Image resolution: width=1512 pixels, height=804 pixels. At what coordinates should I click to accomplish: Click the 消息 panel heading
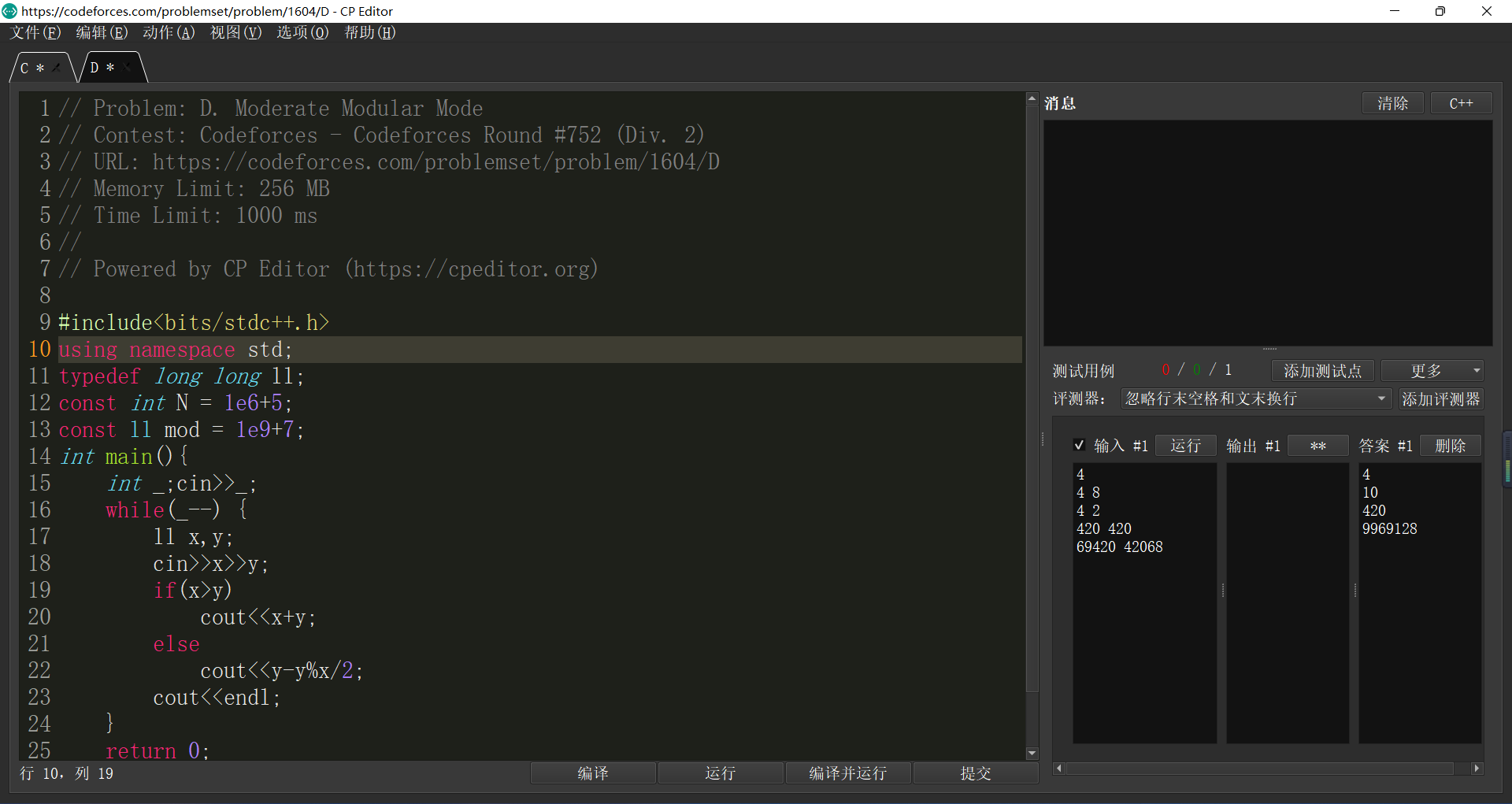1060,103
